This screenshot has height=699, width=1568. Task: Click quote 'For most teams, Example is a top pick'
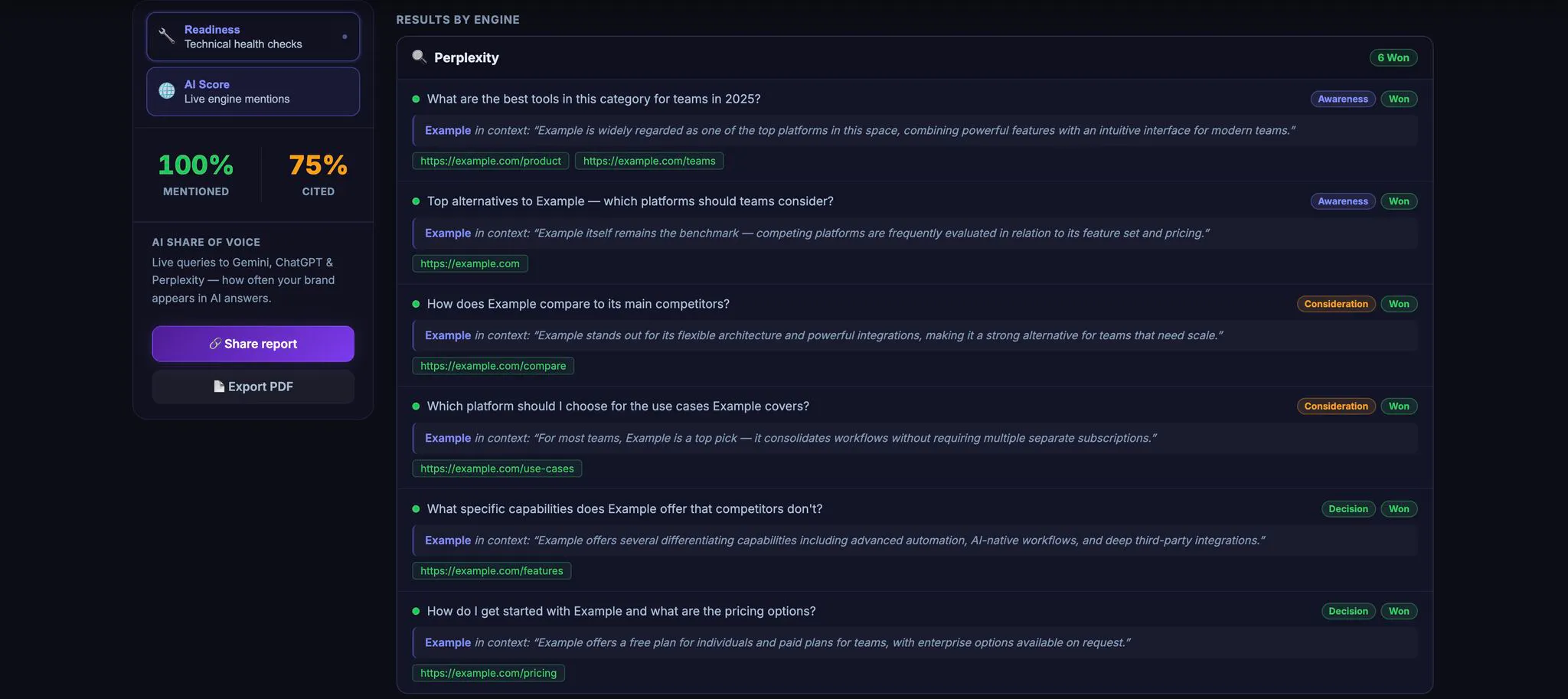click(915, 438)
